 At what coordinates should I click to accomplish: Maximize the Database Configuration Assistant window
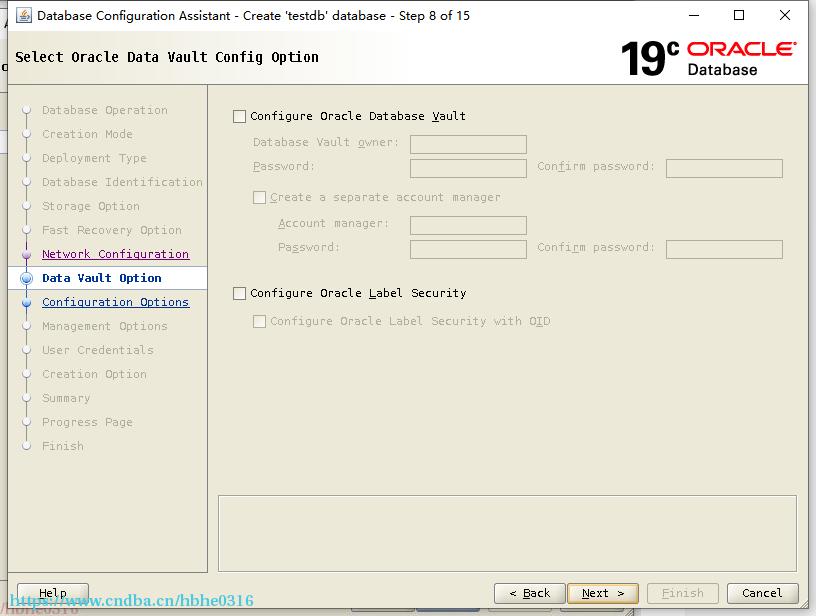(739, 15)
